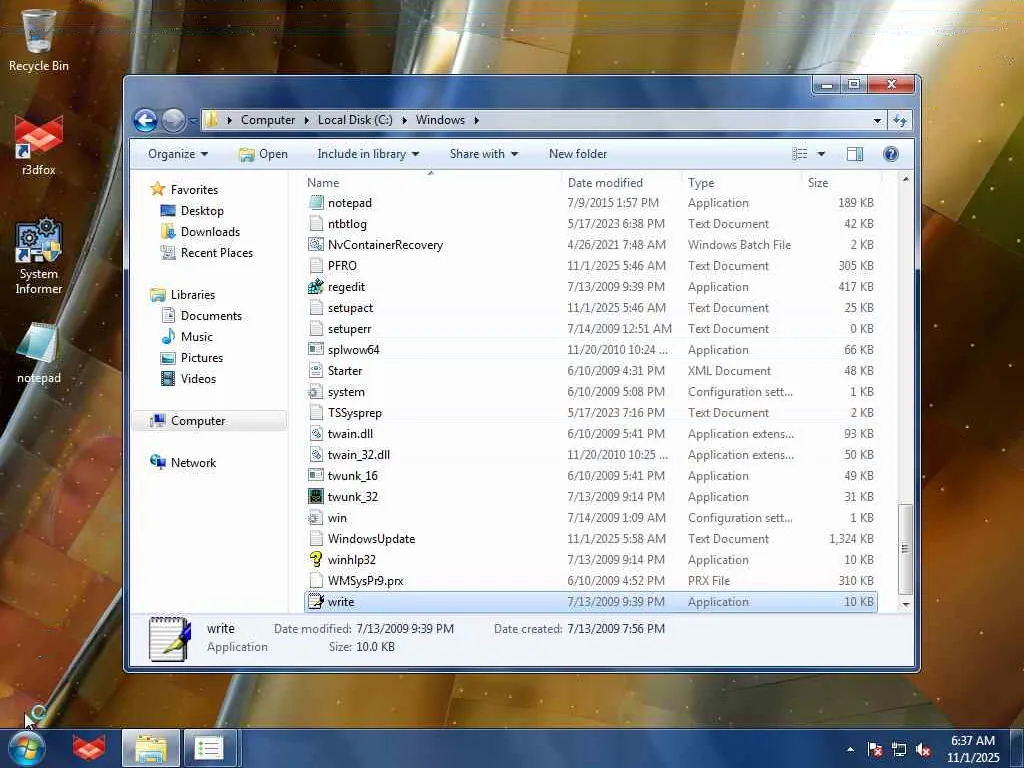This screenshot has height=768, width=1024.
Task: Click the Explorer forward arrow button
Action: click(173, 120)
